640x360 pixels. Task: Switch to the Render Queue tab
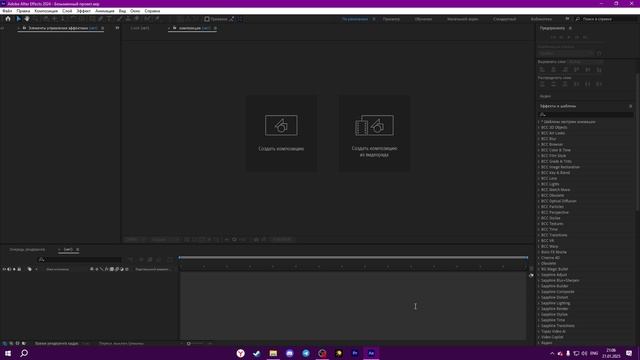point(27,249)
